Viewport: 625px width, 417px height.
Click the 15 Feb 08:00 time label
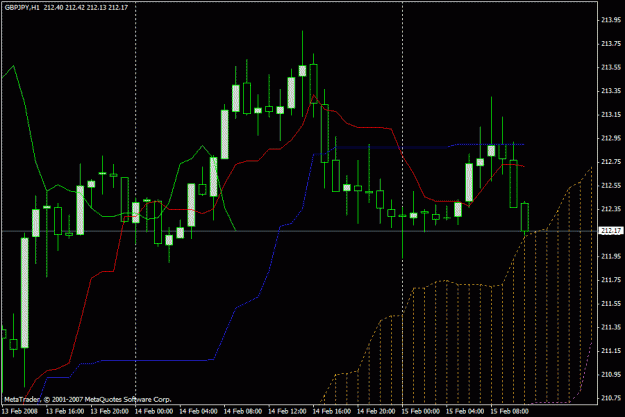point(509,411)
